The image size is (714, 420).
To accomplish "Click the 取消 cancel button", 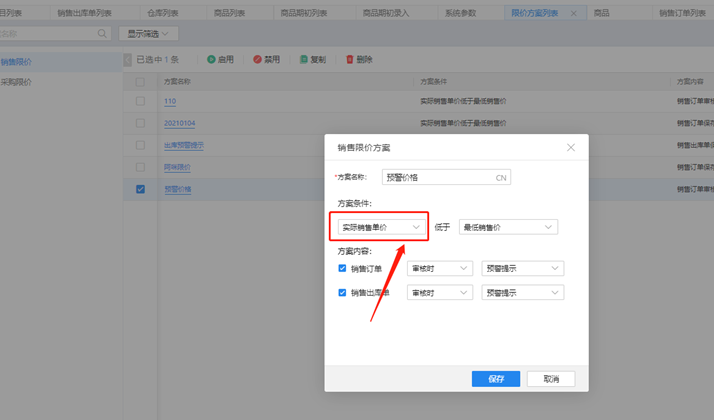I will coord(551,379).
